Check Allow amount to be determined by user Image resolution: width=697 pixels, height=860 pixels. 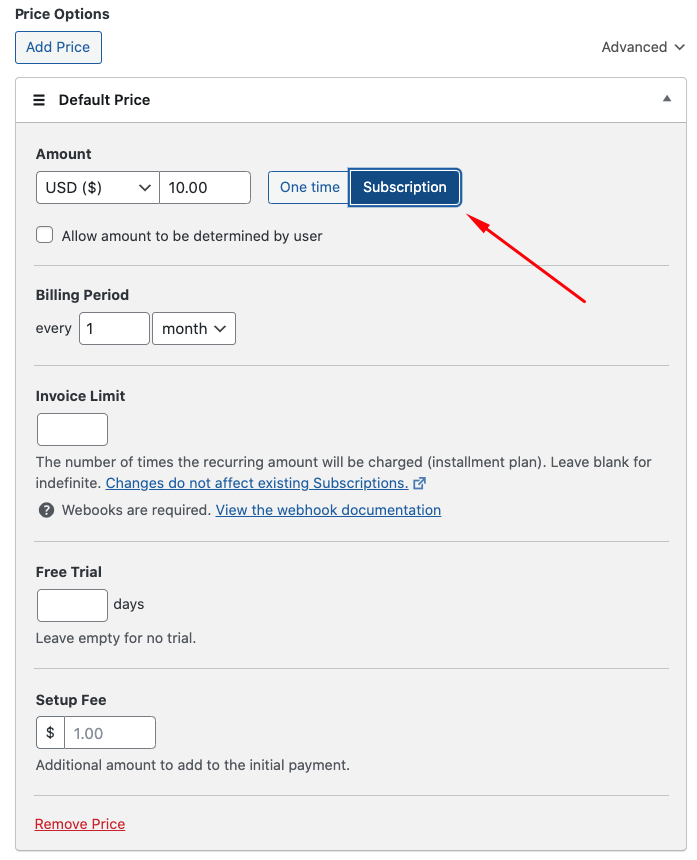[x=45, y=236]
